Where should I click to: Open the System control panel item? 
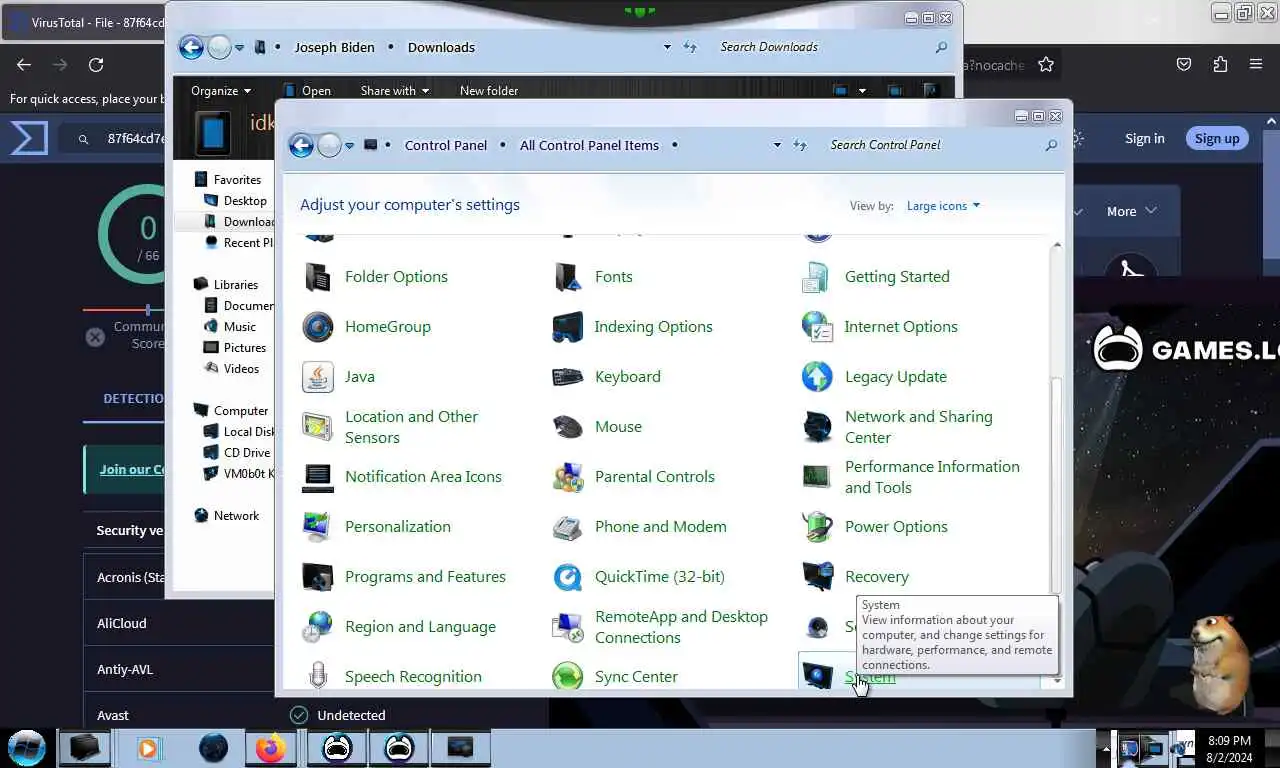pos(870,677)
